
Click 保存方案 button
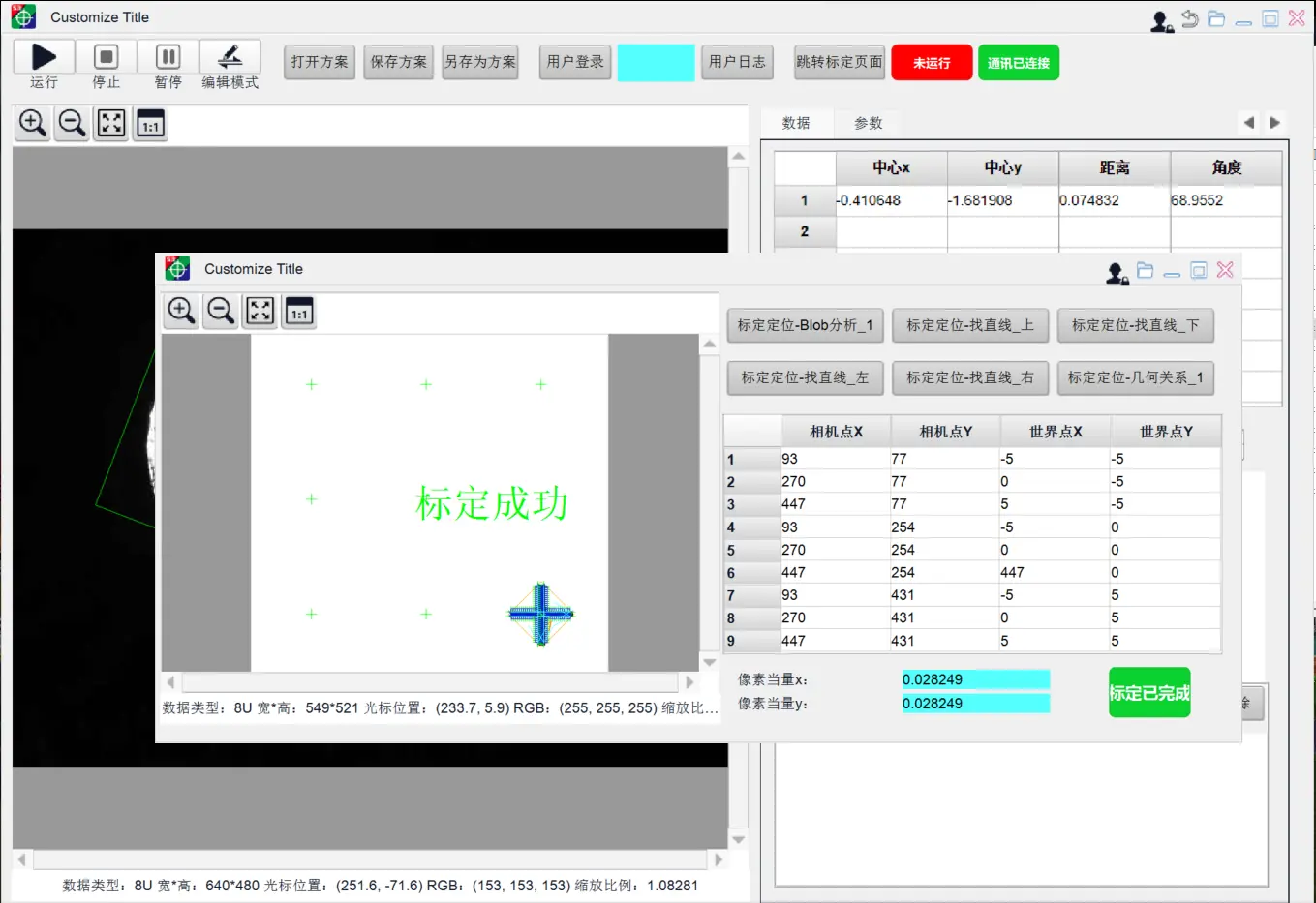[399, 62]
